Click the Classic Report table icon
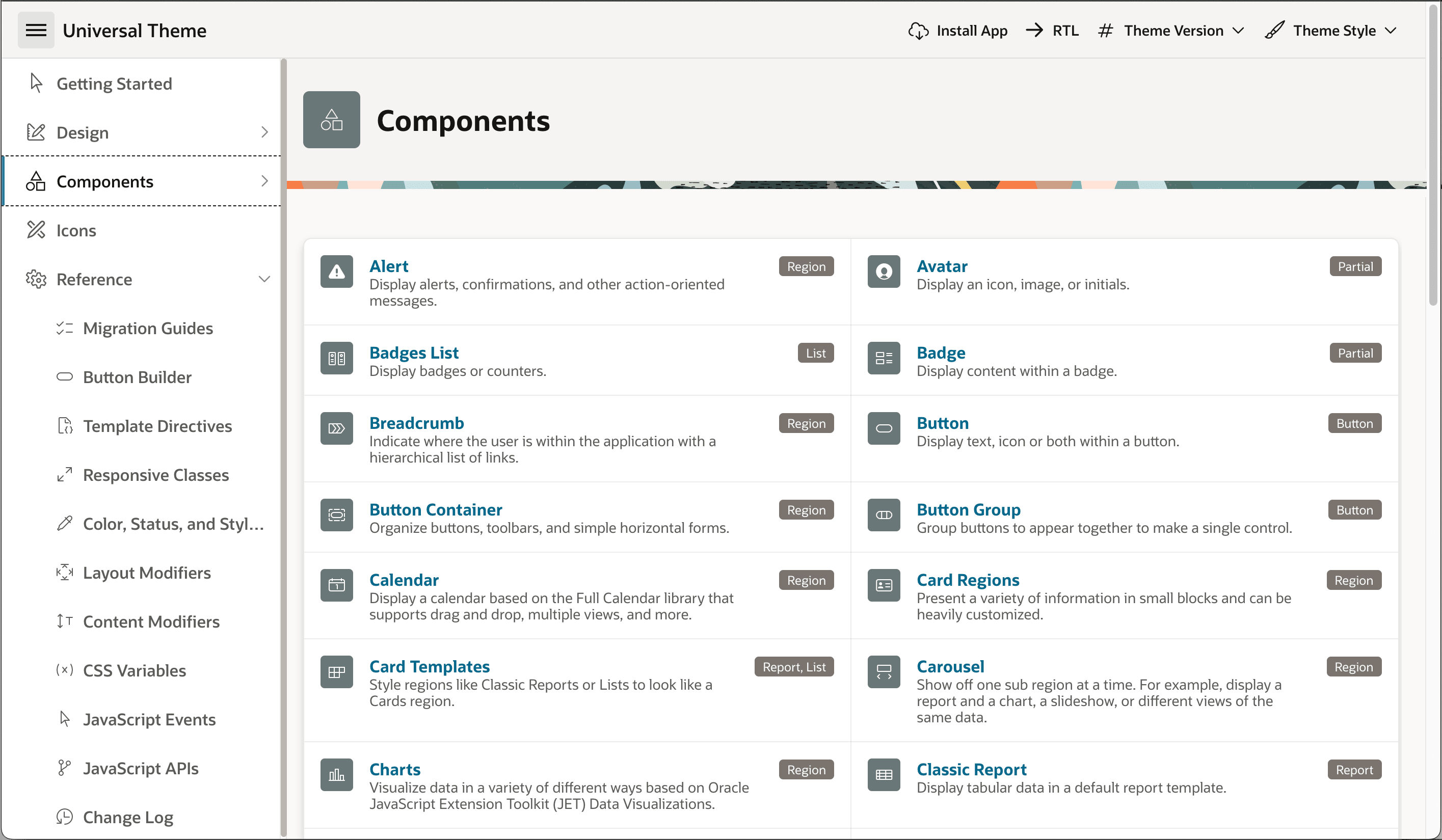The image size is (1442, 840). (884, 775)
